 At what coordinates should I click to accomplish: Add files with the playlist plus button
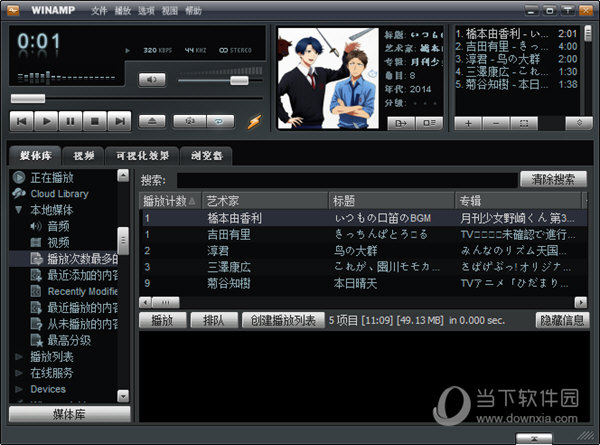[x=468, y=123]
